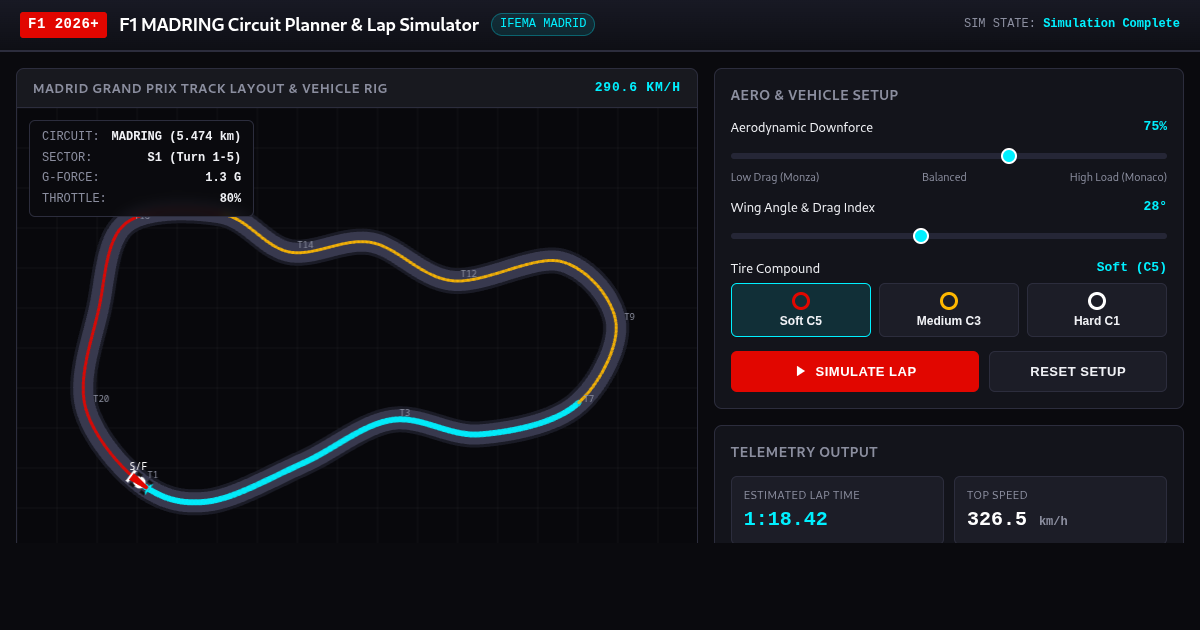This screenshot has width=1200, height=630.
Task: Set downforce slider at Low Drag (Monza) end
Action: 733,156
